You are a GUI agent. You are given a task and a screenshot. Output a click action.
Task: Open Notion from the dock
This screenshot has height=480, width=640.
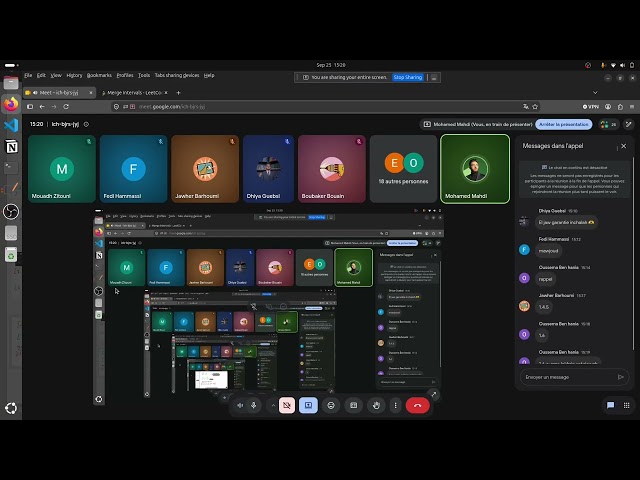click(11, 146)
